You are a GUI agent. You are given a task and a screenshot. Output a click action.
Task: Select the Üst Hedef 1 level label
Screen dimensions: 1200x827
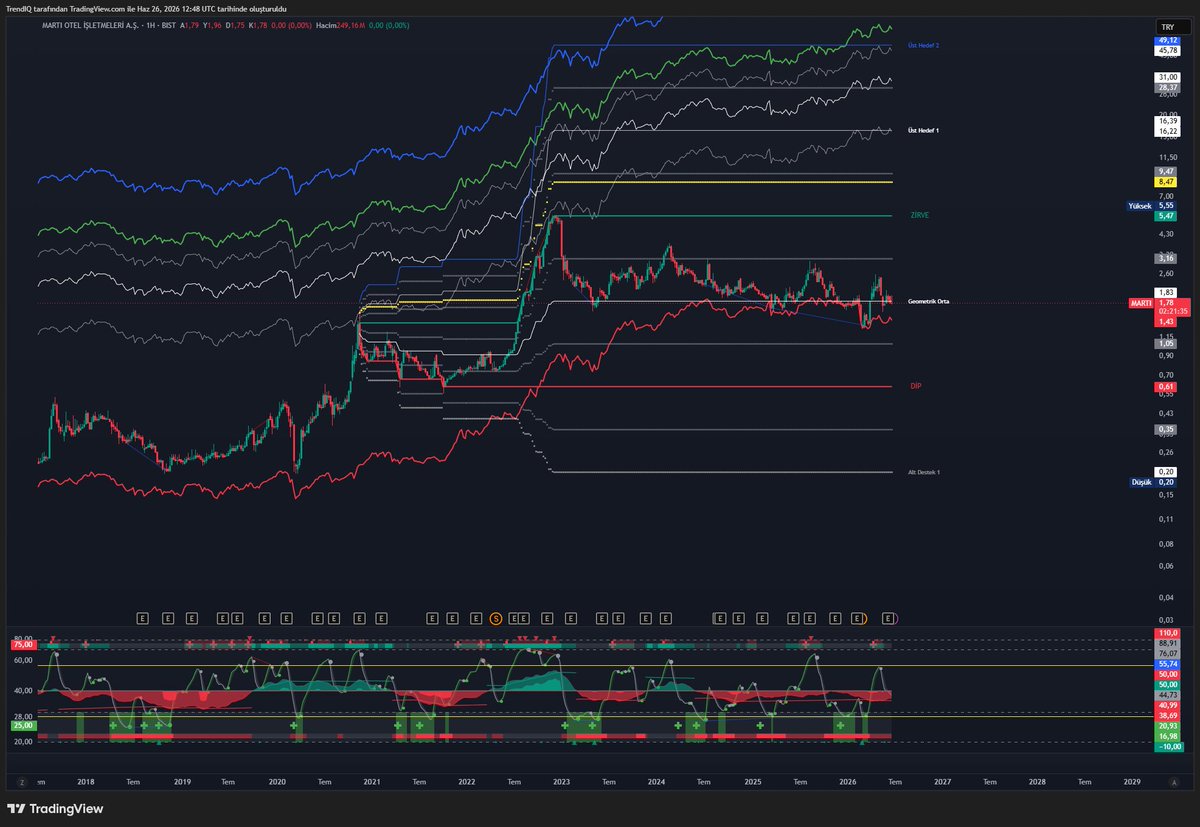click(923, 131)
